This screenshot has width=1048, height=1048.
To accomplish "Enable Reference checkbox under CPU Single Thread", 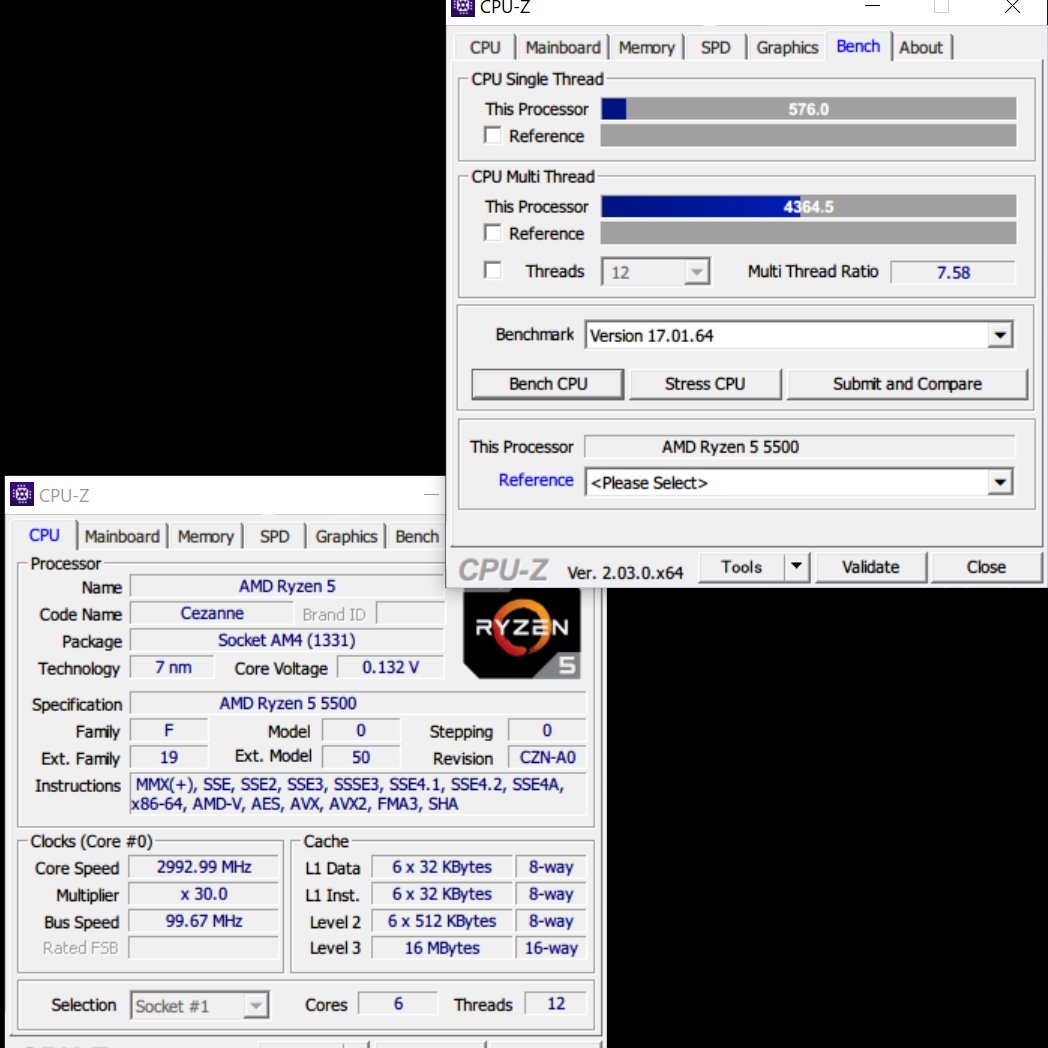I will click(493, 136).
